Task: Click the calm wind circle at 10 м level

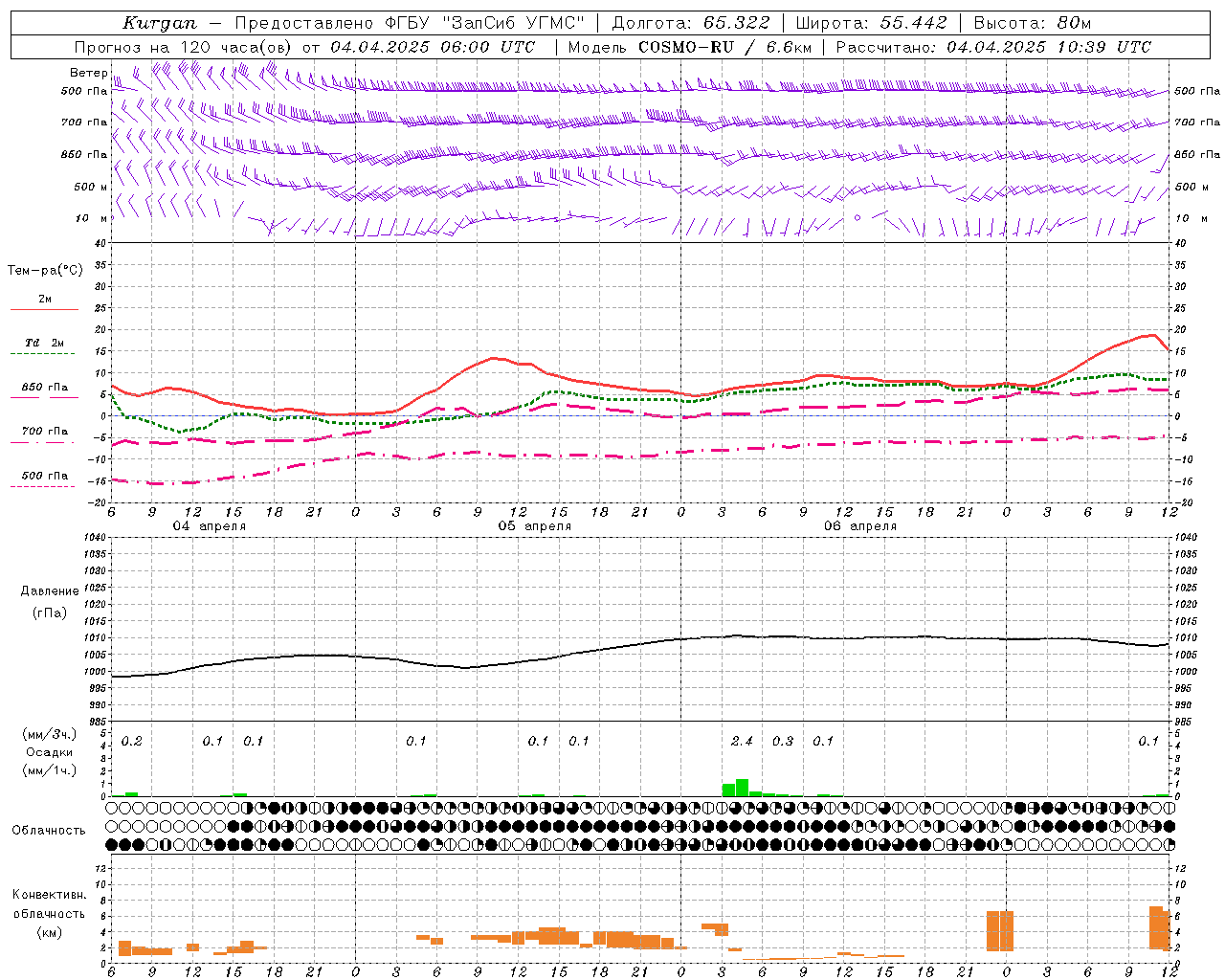Action: pos(857,218)
